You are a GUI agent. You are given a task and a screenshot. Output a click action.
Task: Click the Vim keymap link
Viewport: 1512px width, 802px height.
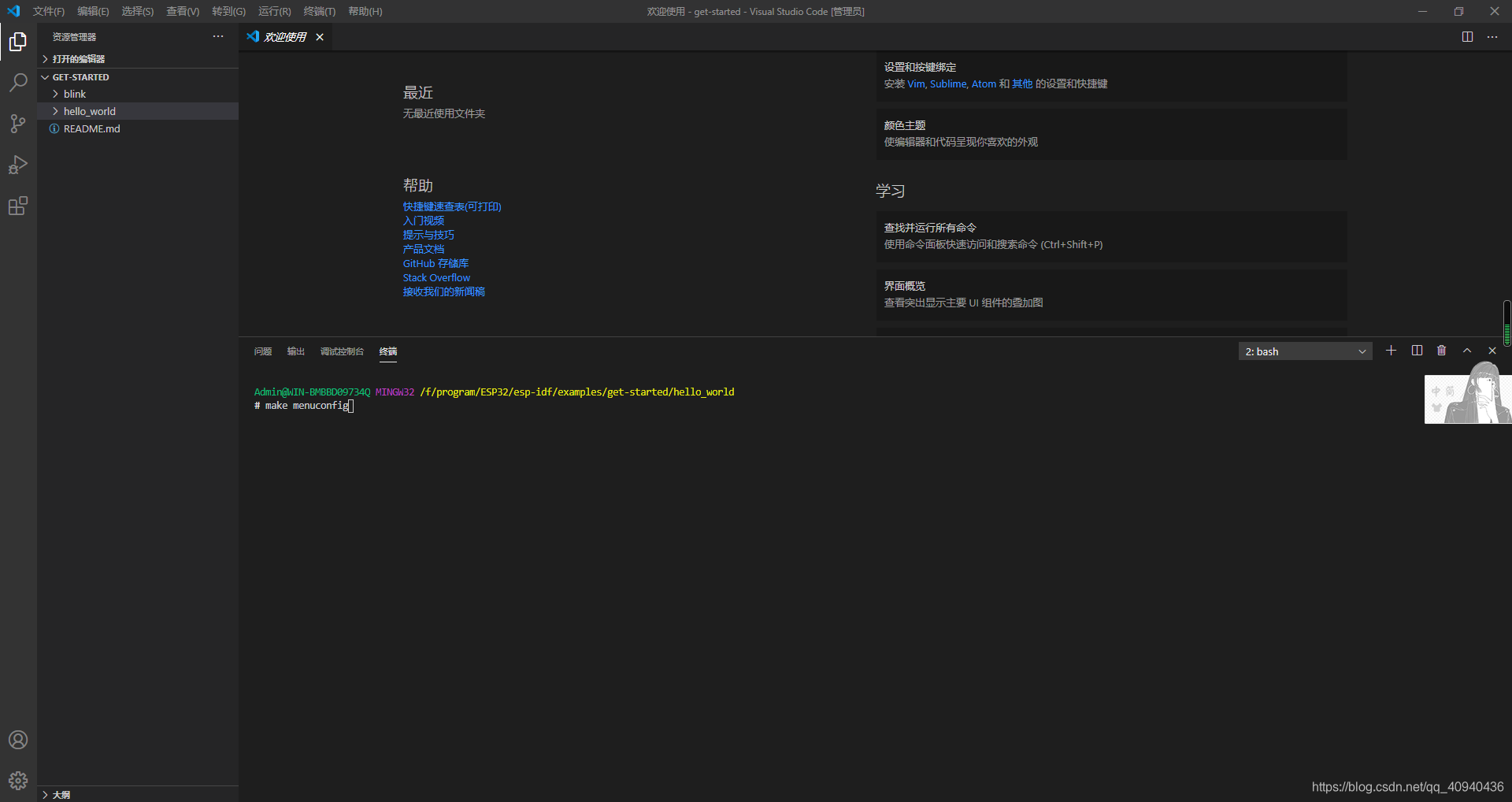916,84
